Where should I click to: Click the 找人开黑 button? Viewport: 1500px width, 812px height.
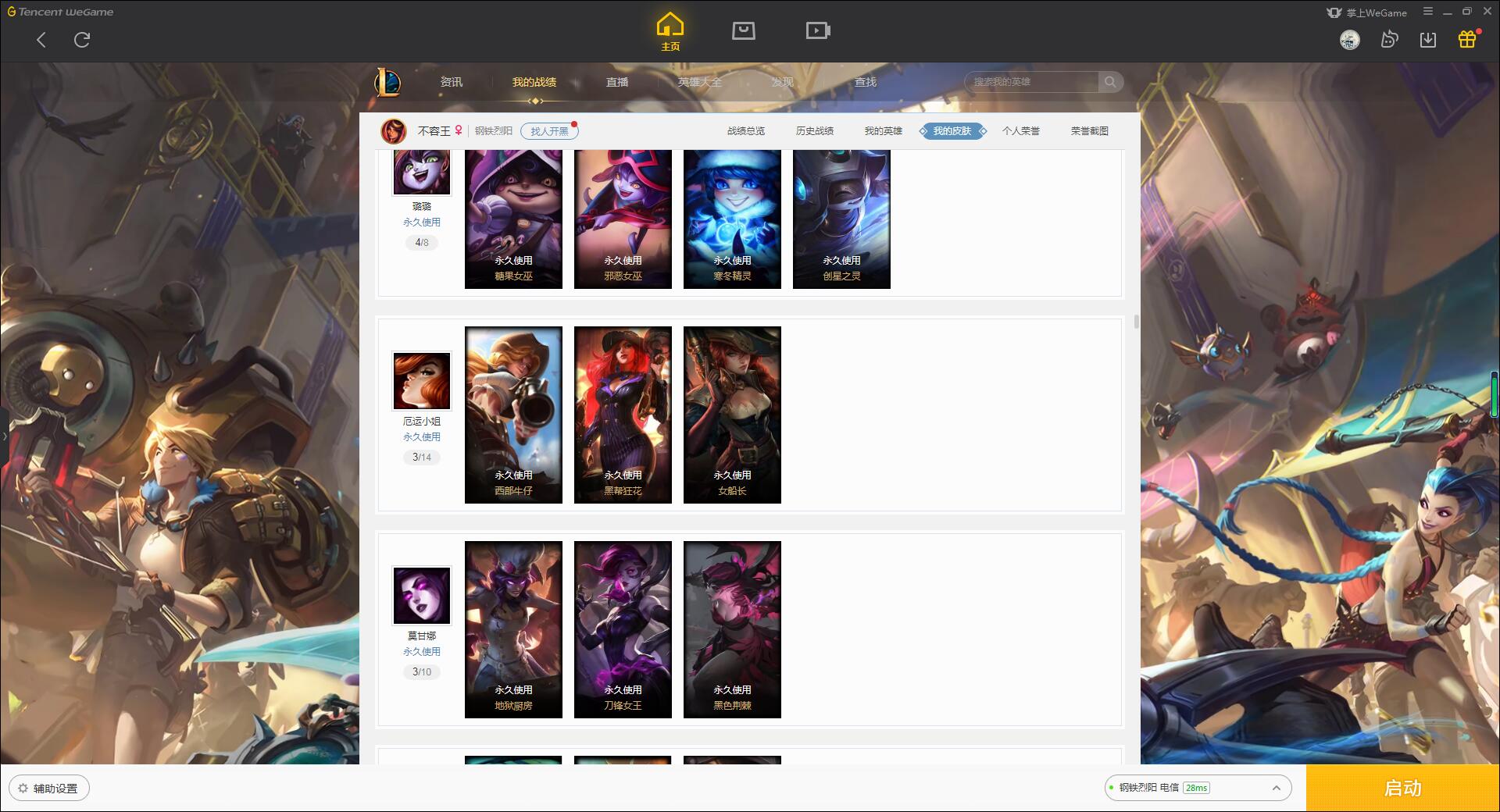549,131
